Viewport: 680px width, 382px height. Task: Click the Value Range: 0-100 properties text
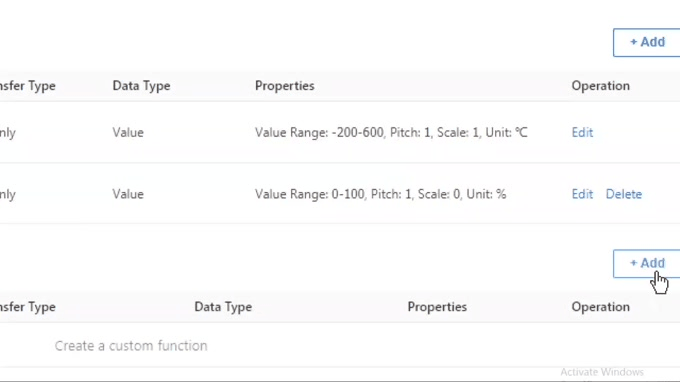pos(380,194)
